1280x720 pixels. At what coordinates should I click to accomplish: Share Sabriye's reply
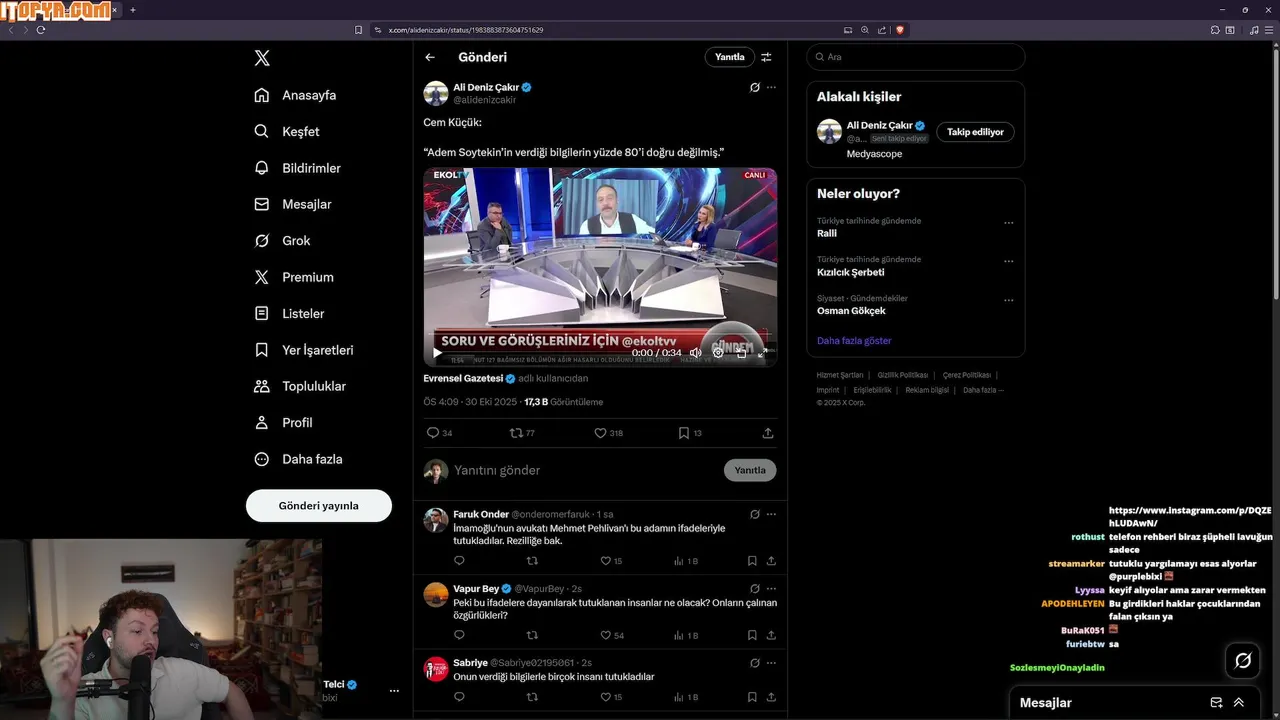[x=771, y=697]
